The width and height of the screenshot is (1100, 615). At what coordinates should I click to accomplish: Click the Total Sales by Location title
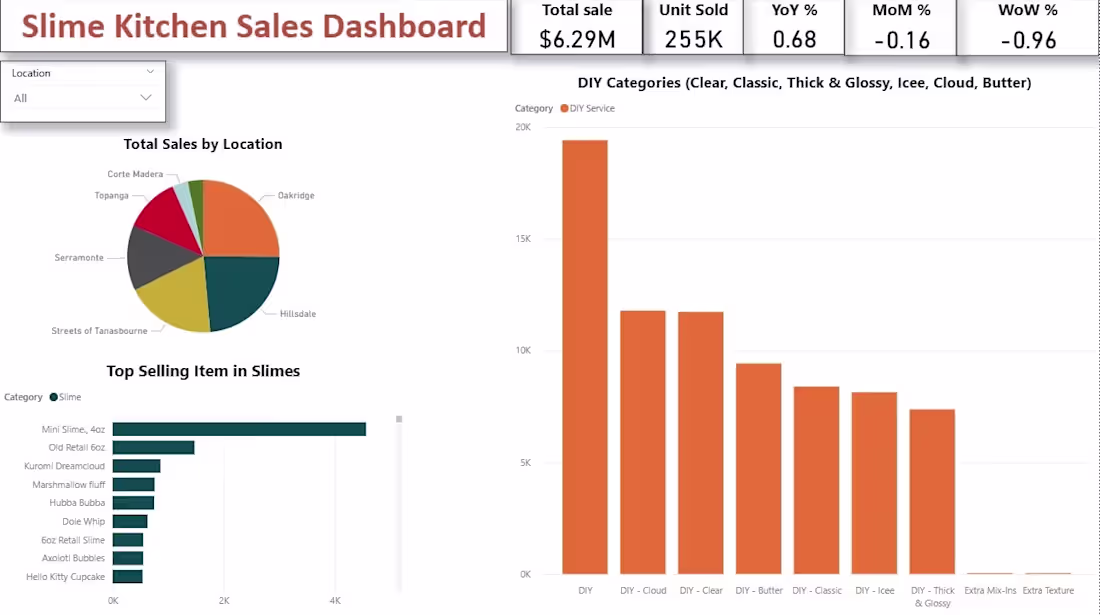[203, 144]
